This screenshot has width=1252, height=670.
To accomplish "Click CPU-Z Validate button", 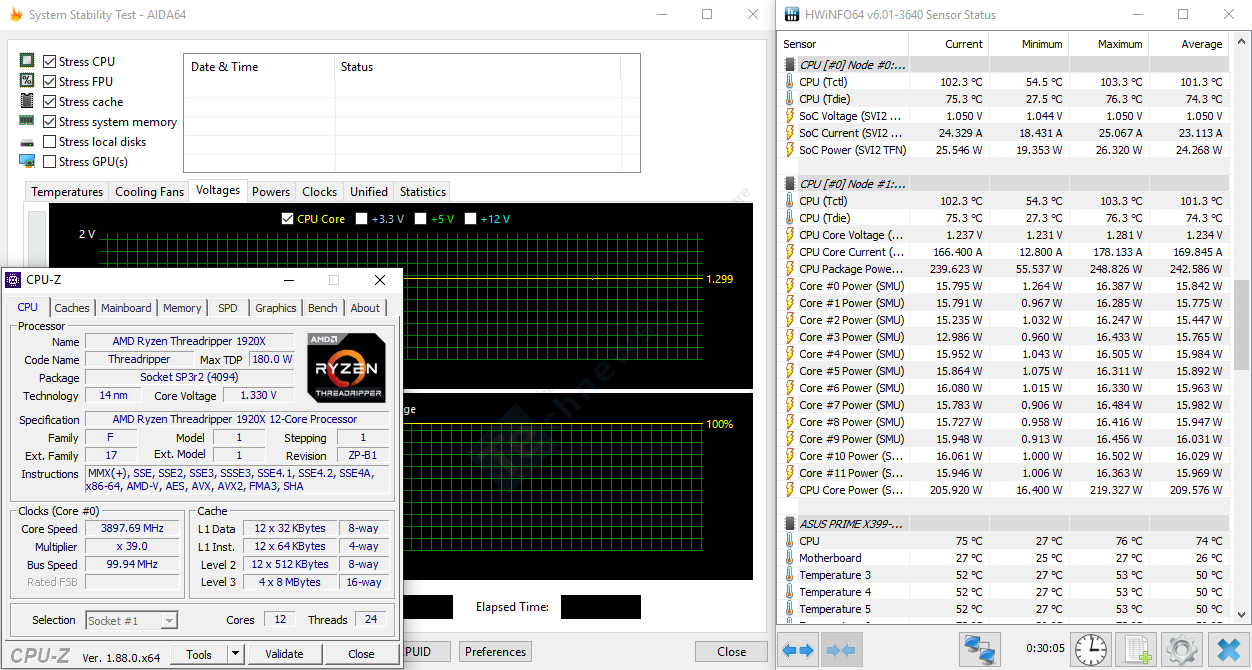I will coord(284,654).
